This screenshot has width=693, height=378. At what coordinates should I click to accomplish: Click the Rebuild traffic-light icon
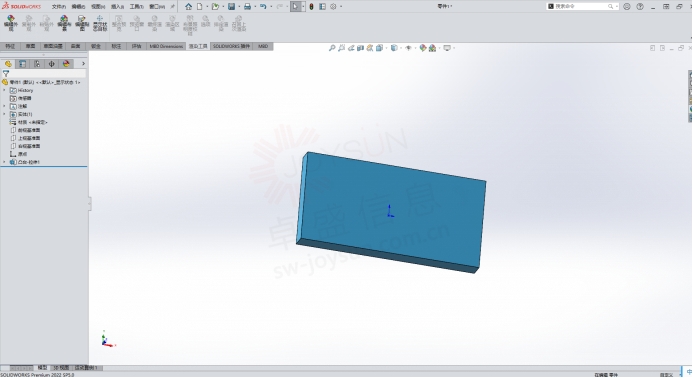click(312, 7)
